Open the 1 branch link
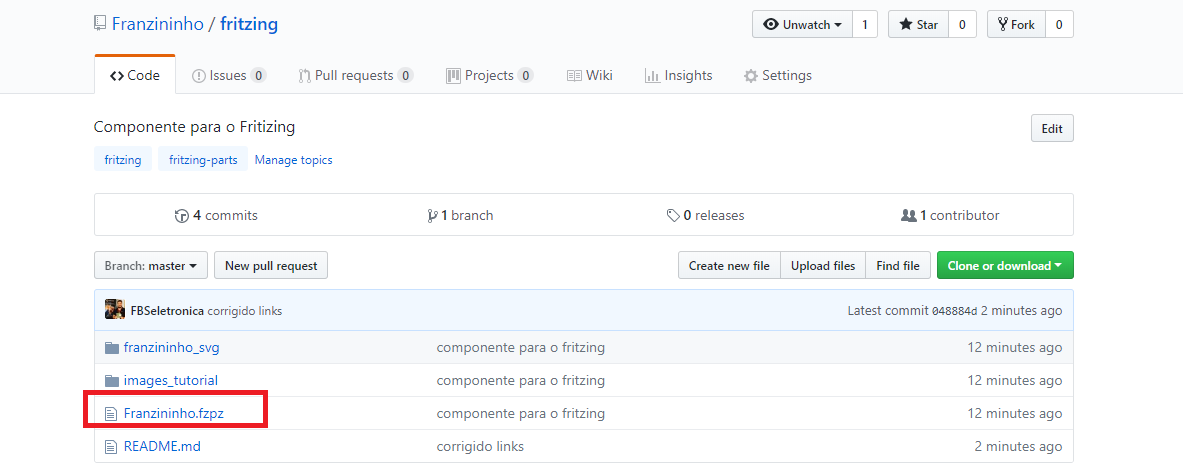Screen dimensions: 1183x471 (460, 215)
